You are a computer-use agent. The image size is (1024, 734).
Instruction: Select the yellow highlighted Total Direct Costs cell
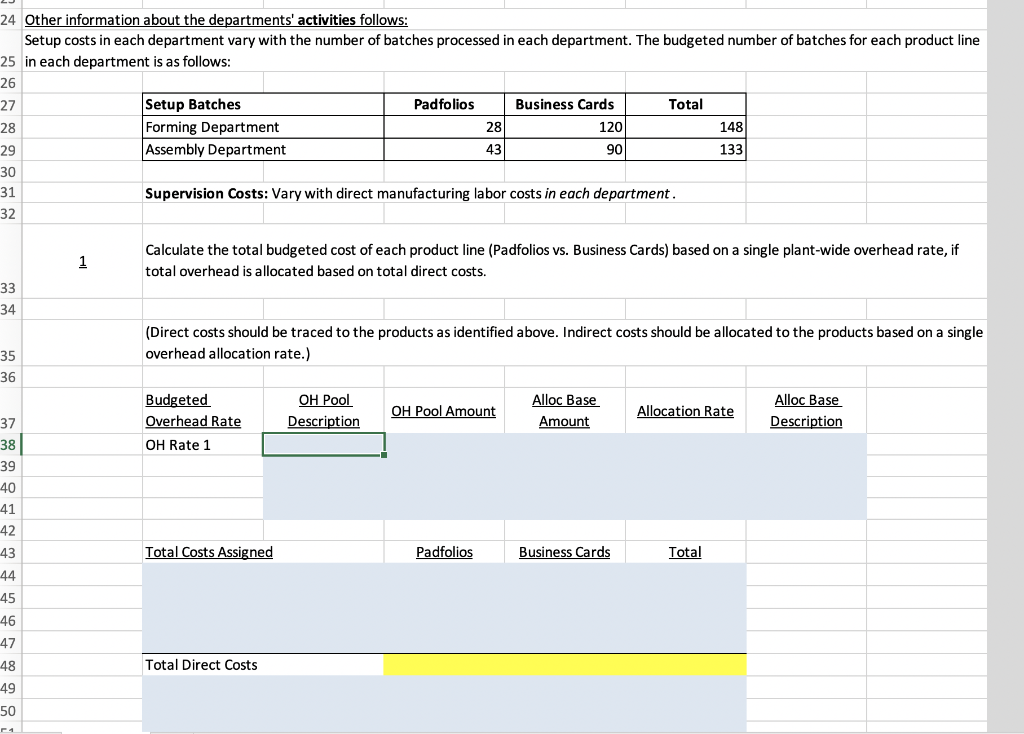[x=564, y=664]
